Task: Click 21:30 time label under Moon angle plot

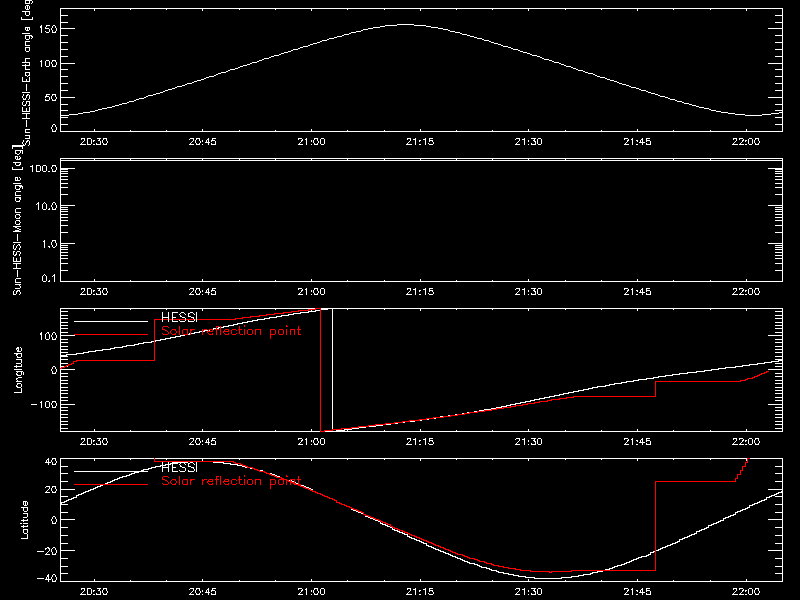Action: [529, 291]
